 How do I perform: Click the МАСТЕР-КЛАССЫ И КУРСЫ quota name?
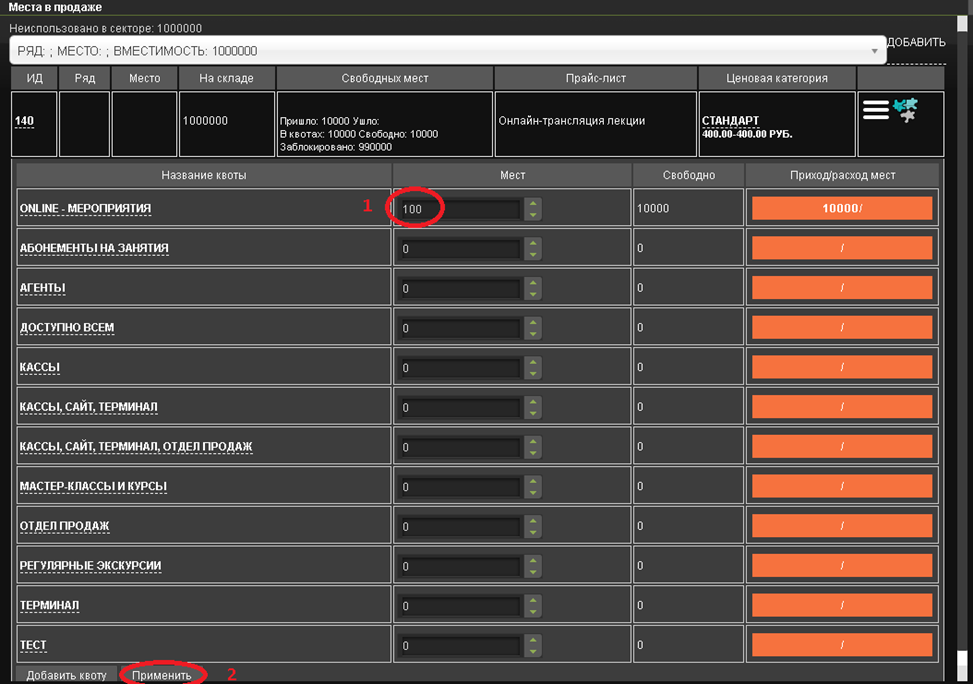[x=93, y=487]
